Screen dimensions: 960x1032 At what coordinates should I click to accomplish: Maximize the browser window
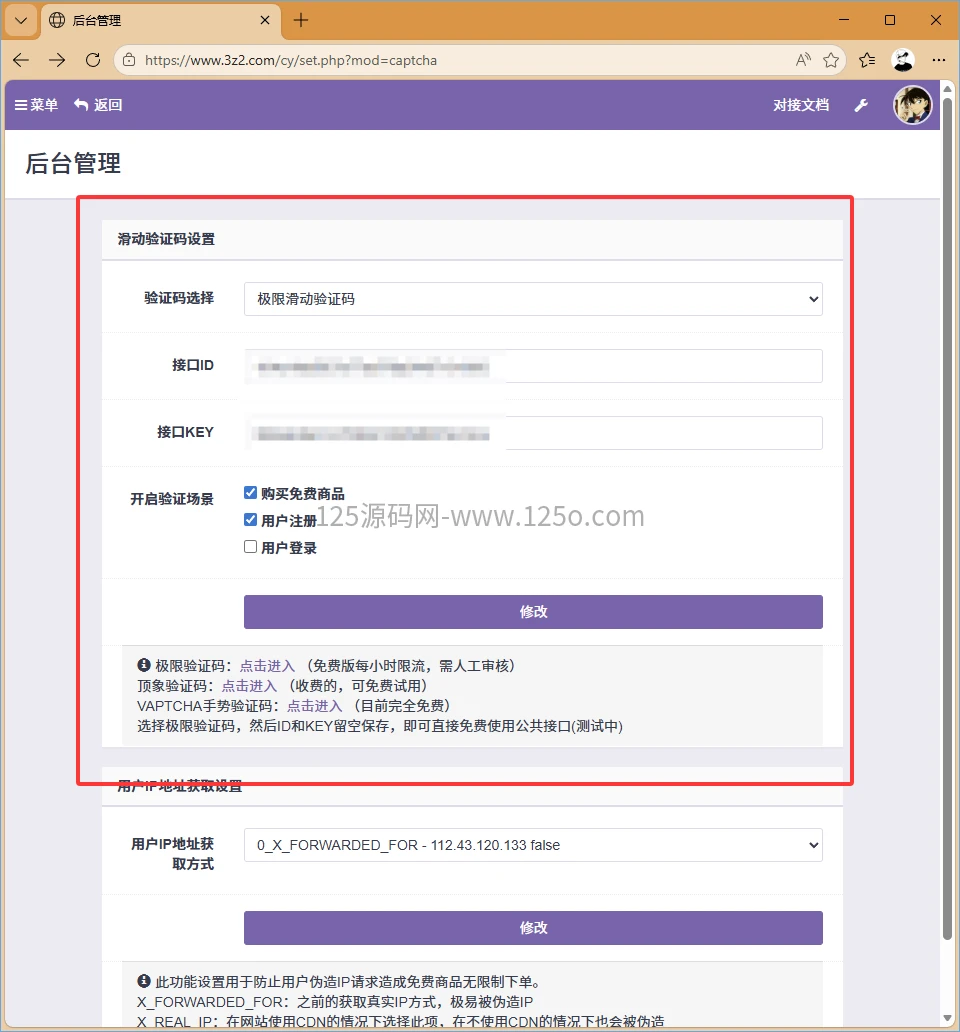[x=890, y=20]
